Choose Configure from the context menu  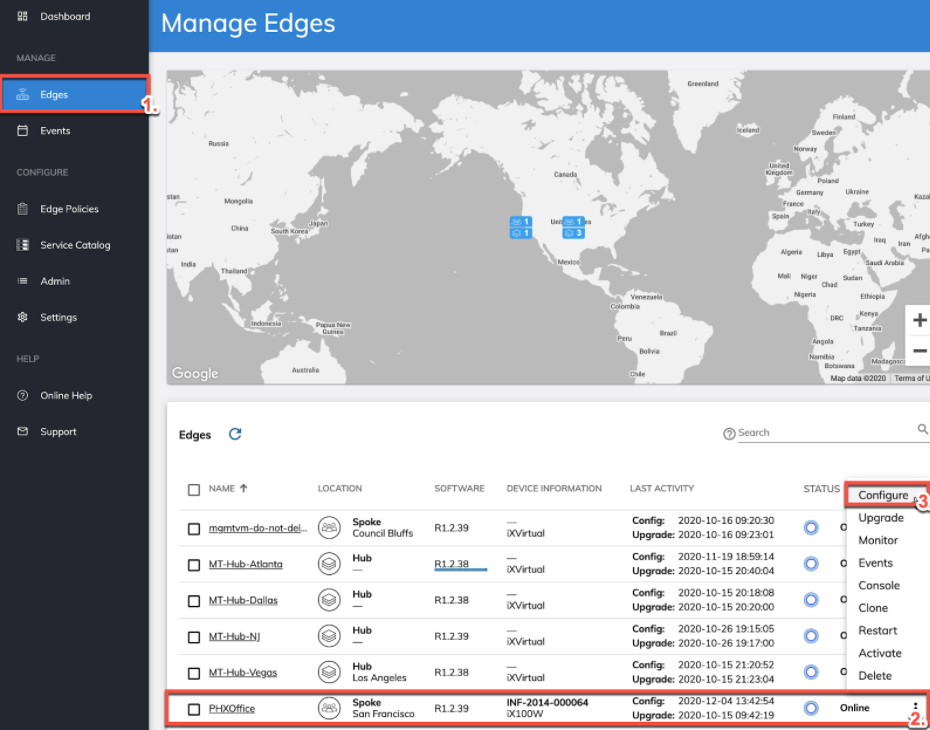pyautogui.click(x=883, y=495)
